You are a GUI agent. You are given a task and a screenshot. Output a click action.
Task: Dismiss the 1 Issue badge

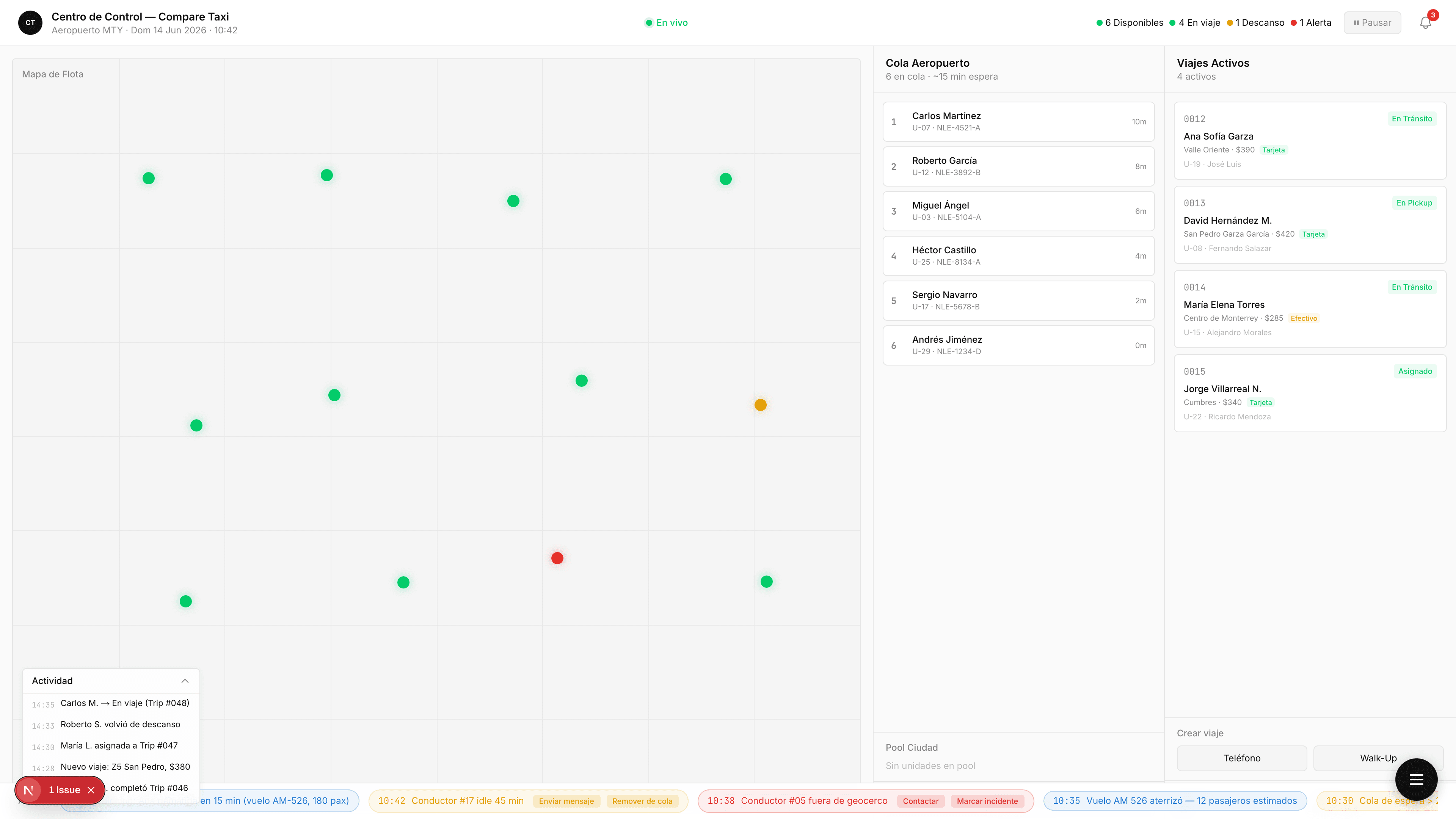click(91, 790)
